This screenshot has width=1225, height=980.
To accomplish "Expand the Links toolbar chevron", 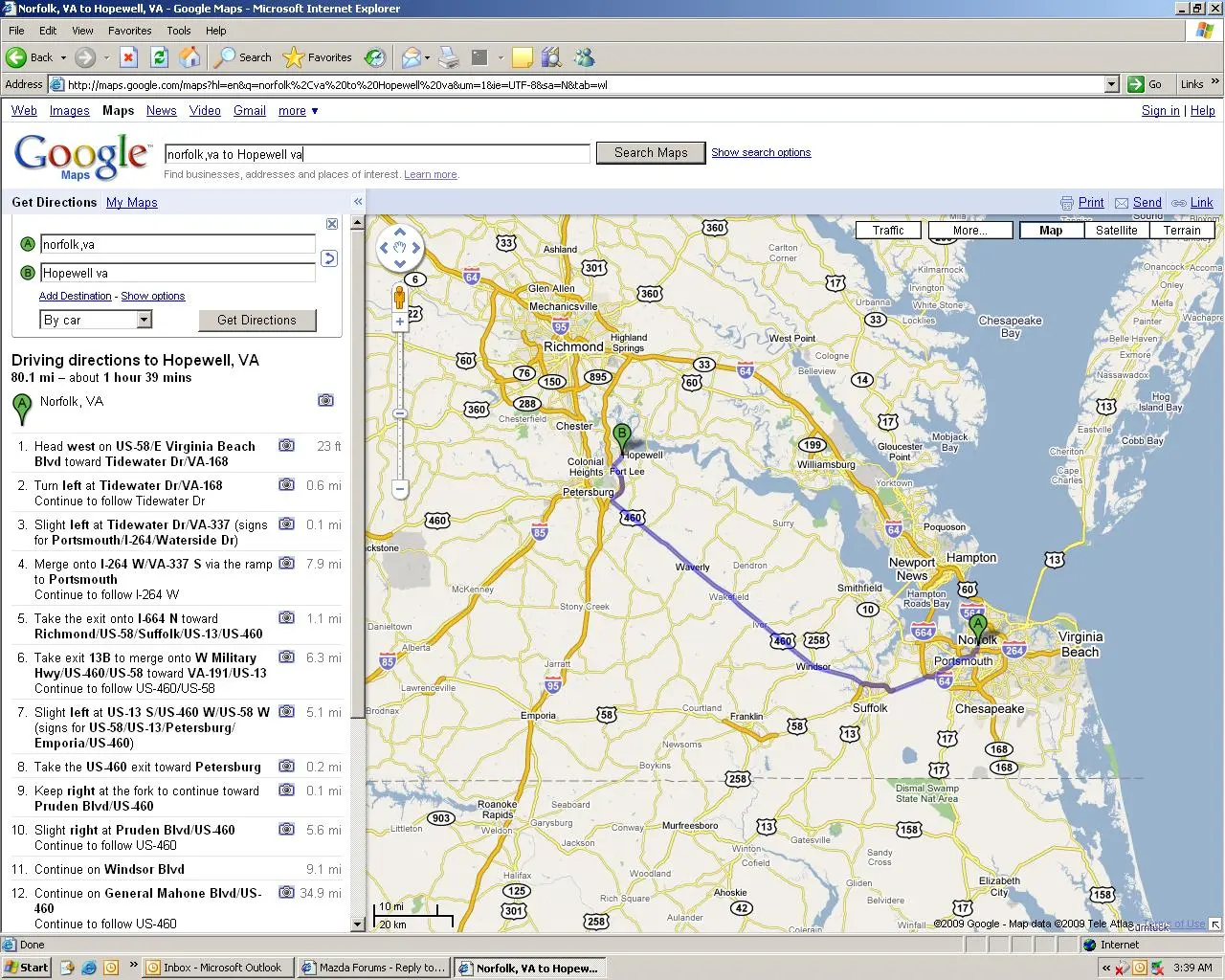I will [x=1215, y=82].
